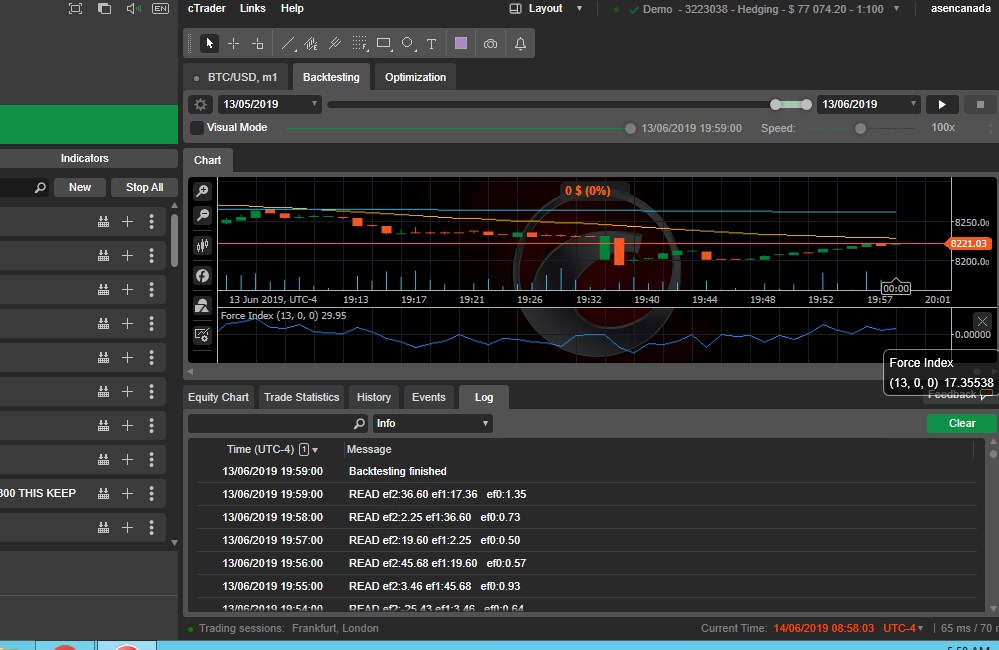Click the log search input field
The image size is (999, 650).
click(270, 423)
